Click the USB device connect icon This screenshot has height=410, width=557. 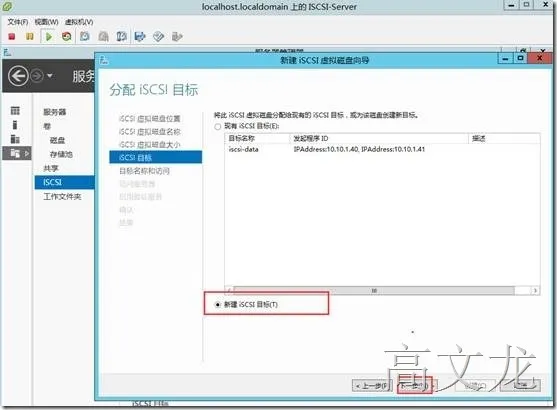point(177,37)
